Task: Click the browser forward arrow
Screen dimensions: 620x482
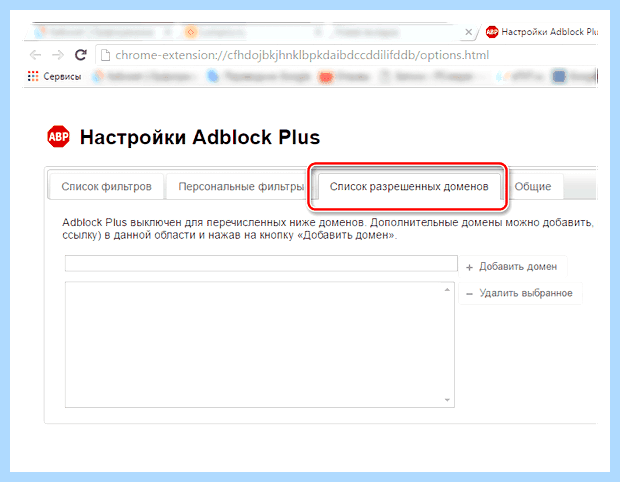Action: tap(58, 55)
